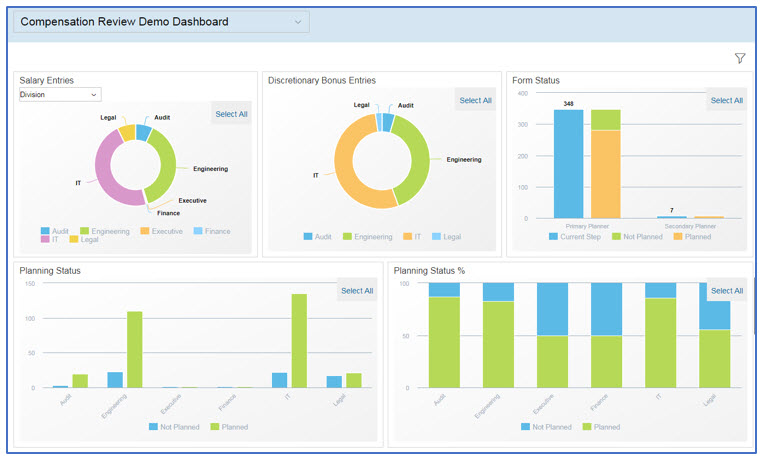Click Planned orange segment of Primary Planner bar
The image size is (761, 457).
pyautogui.click(x=605, y=174)
